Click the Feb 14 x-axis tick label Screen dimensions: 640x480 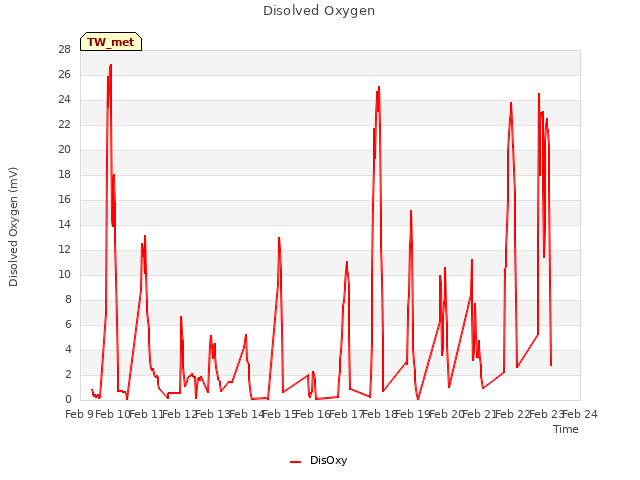tap(247, 414)
